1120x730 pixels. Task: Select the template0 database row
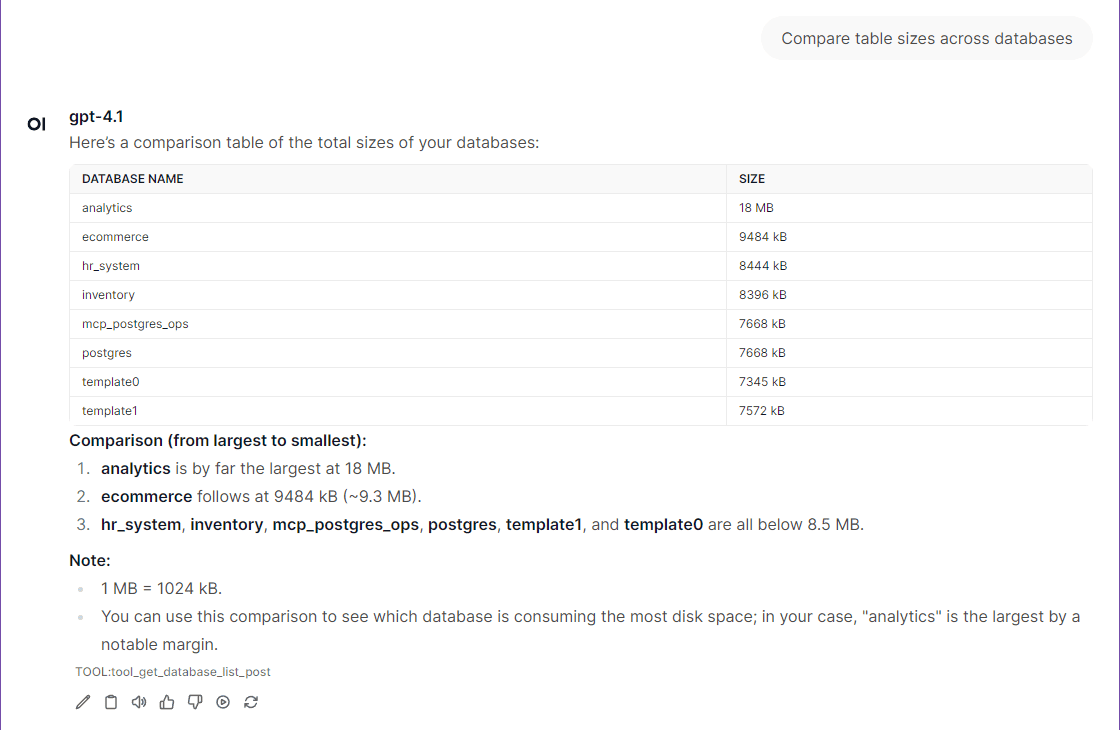(x=110, y=381)
